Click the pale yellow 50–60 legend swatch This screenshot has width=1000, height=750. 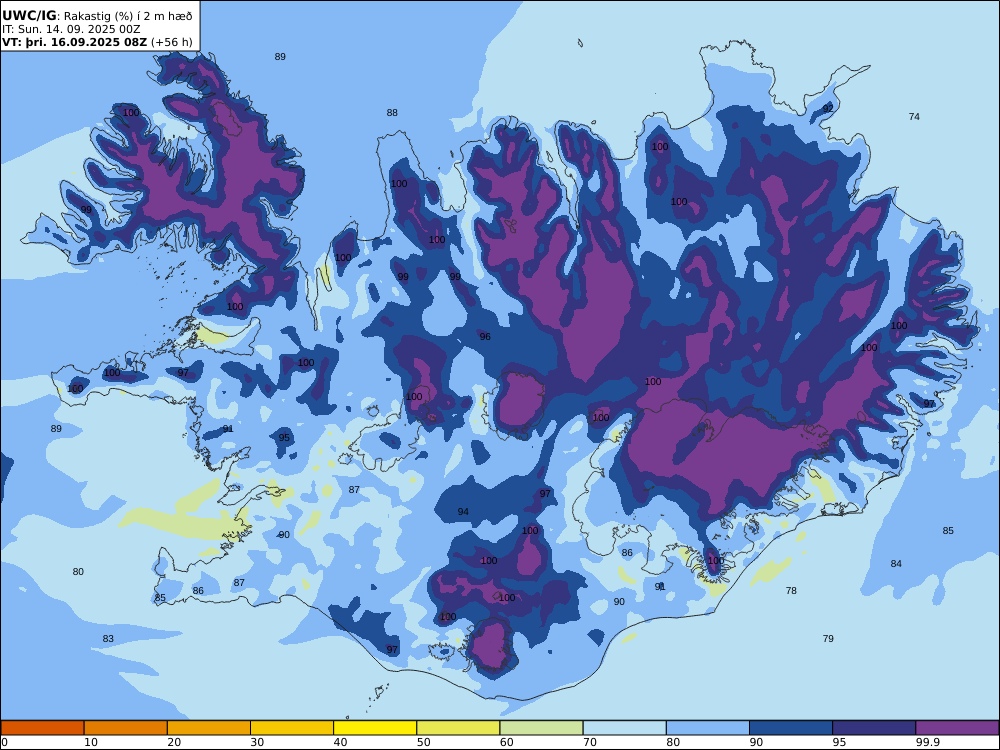(458, 728)
